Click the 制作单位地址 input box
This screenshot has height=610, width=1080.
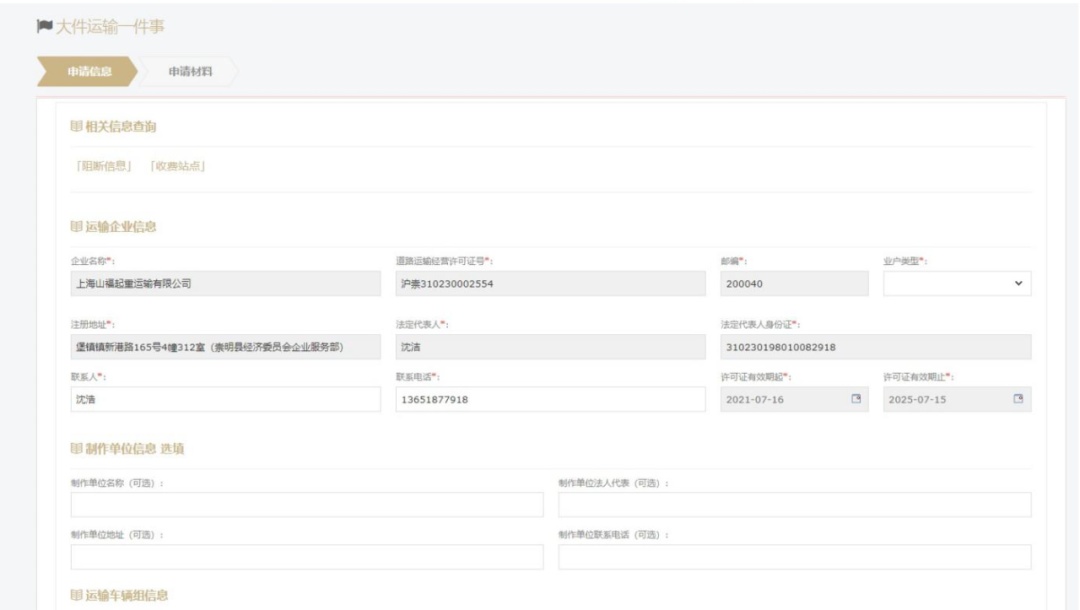tap(307, 557)
